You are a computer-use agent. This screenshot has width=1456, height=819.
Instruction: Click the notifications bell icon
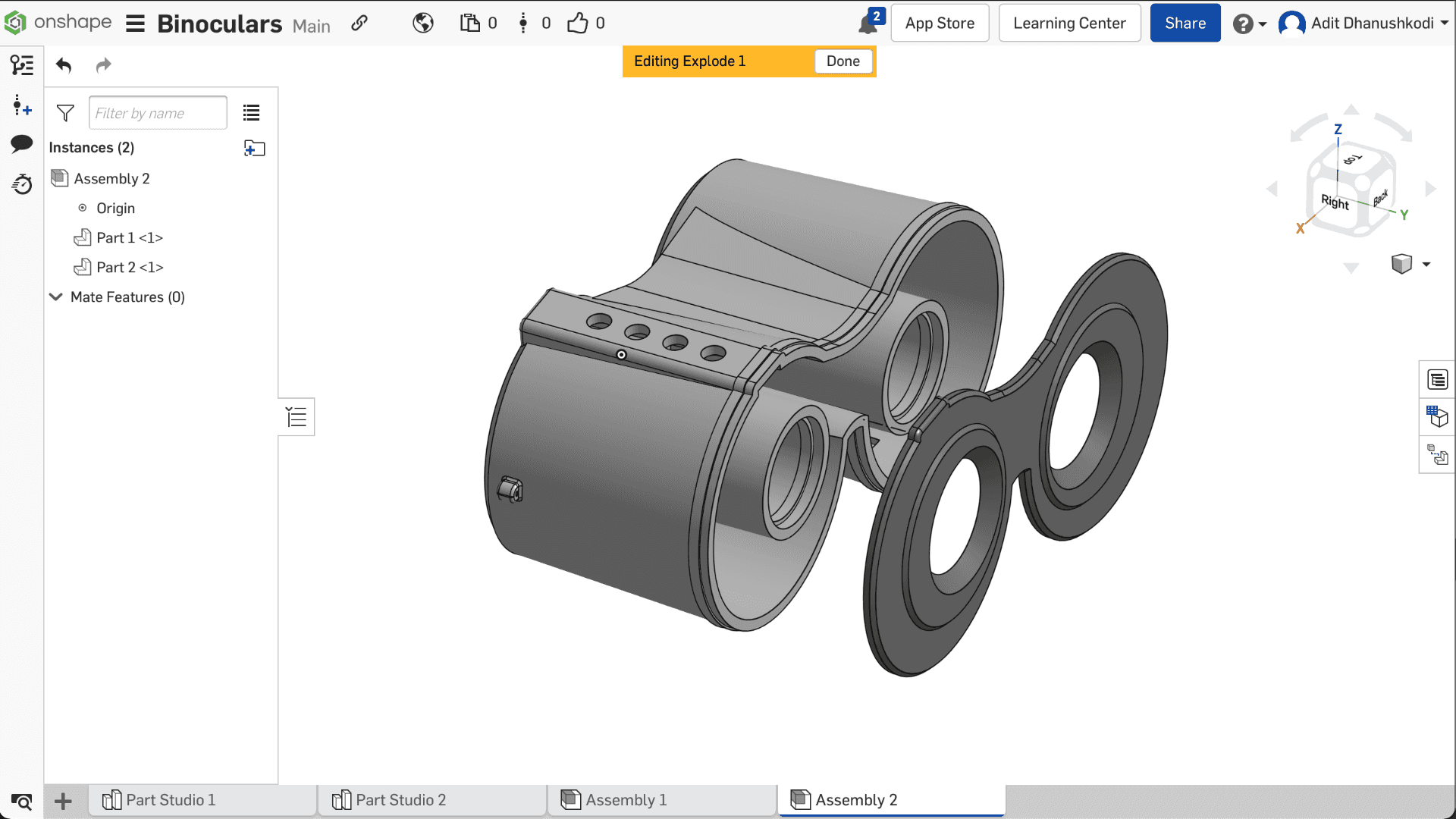coord(868,24)
